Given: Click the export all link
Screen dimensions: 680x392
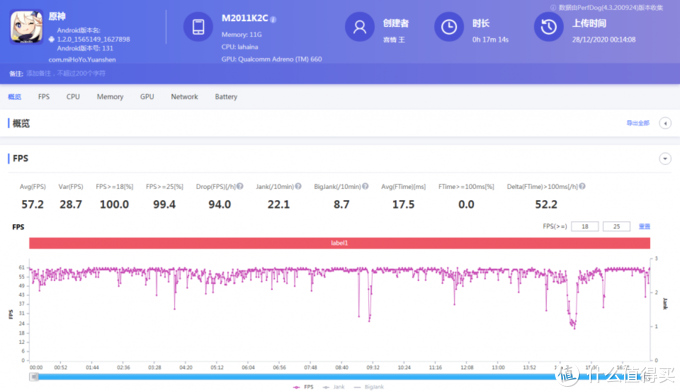Looking at the screenshot, I should 638,123.
